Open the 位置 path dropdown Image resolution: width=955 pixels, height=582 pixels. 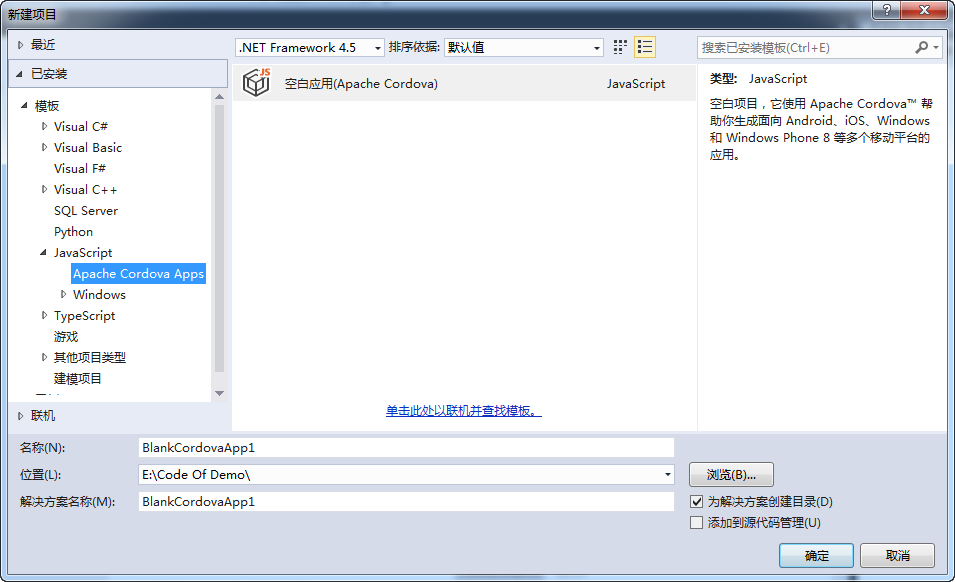click(667, 475)
